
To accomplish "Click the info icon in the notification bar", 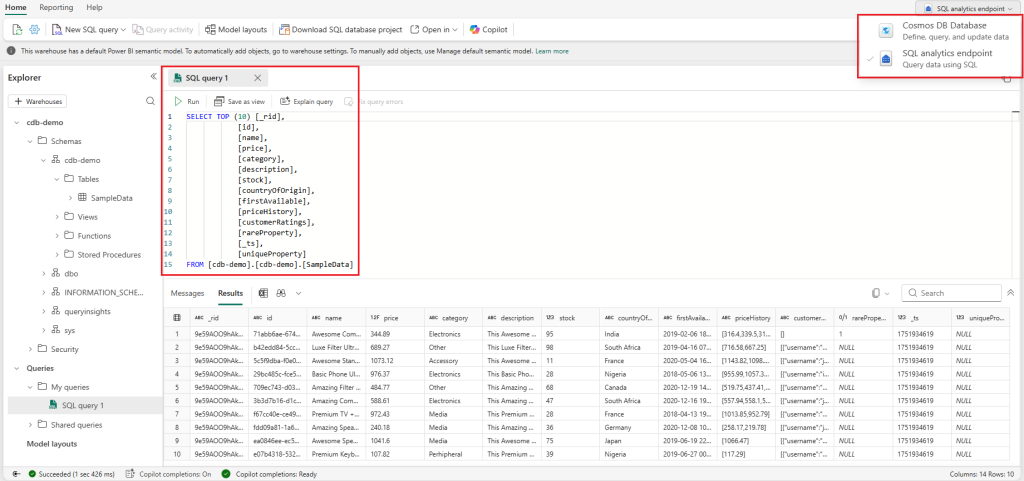I will [11, 51].
